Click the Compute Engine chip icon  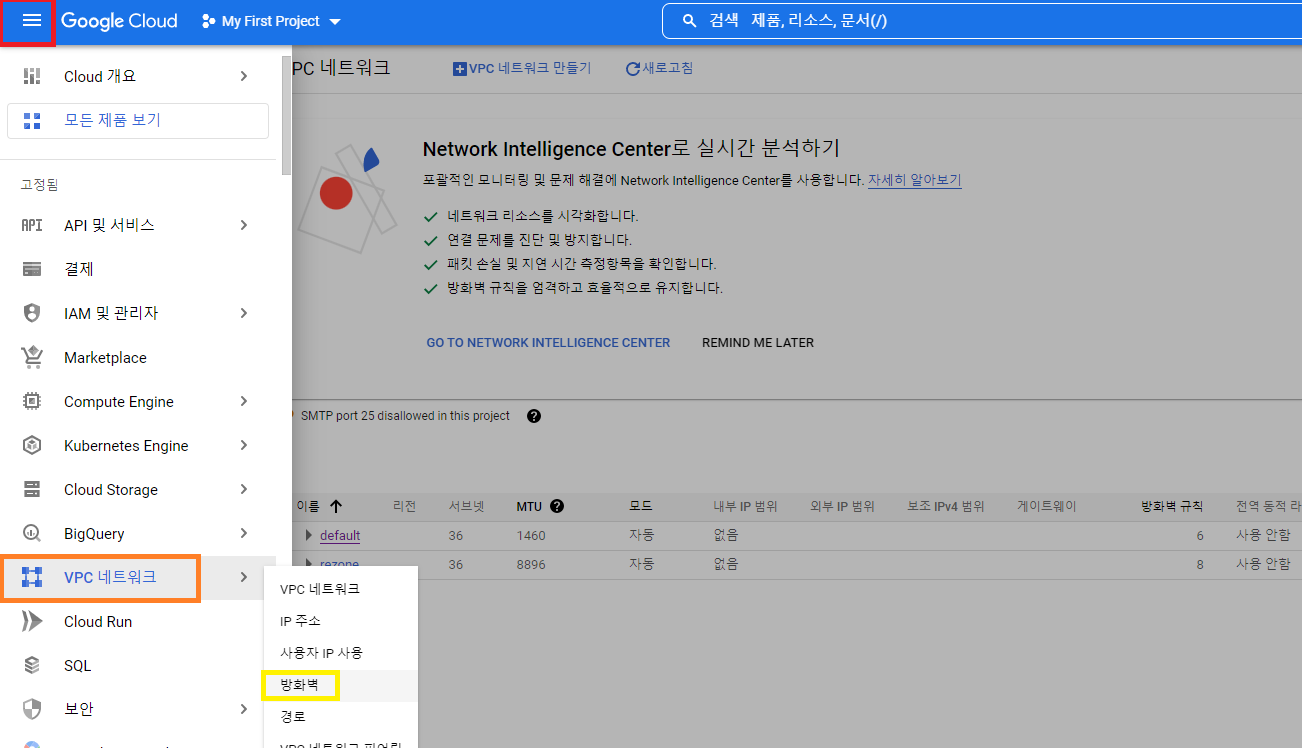pyautogui.click(x=32, y=401)
